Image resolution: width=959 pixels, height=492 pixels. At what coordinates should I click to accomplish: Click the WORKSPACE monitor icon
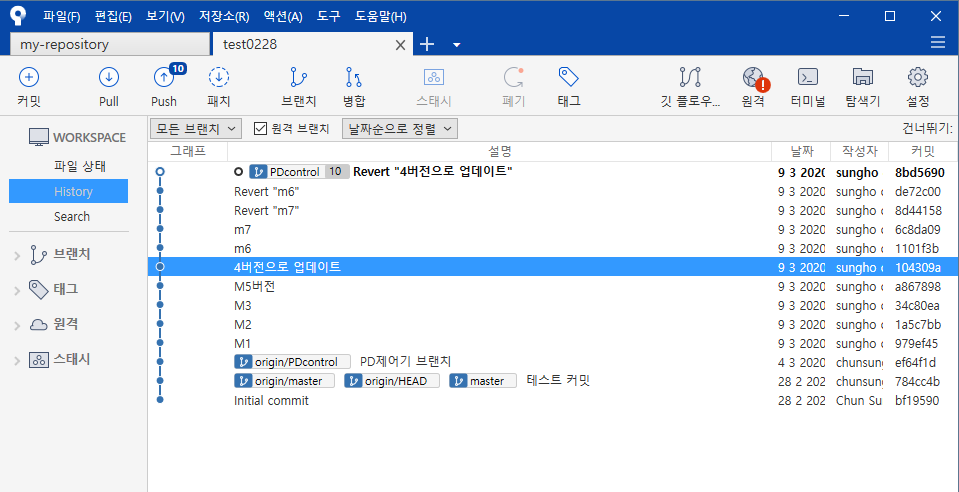39,137
